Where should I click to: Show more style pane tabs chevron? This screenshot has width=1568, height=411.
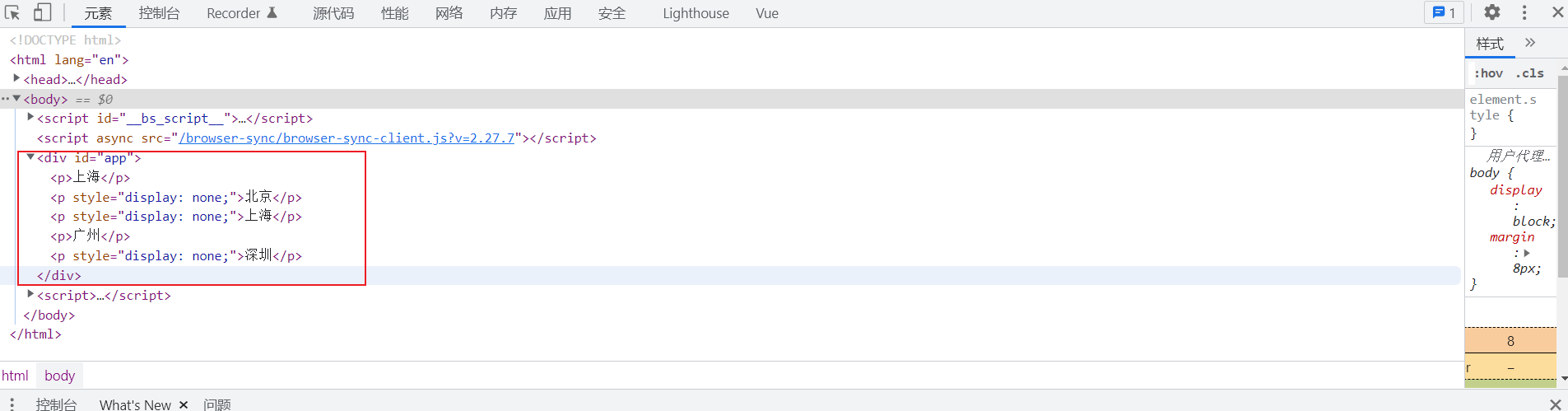[1530, 43]
